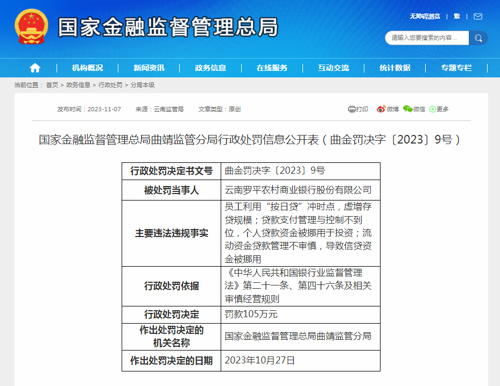This screenshot has height=386, width=500.
Task: Click 行政处罚 in the breadcrumb
Action: tap(110, 85)
